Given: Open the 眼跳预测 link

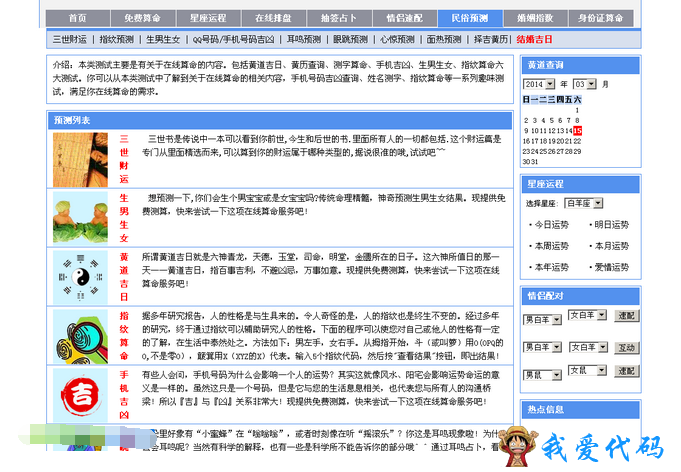Looking at the screenshot, I should 350,40.
